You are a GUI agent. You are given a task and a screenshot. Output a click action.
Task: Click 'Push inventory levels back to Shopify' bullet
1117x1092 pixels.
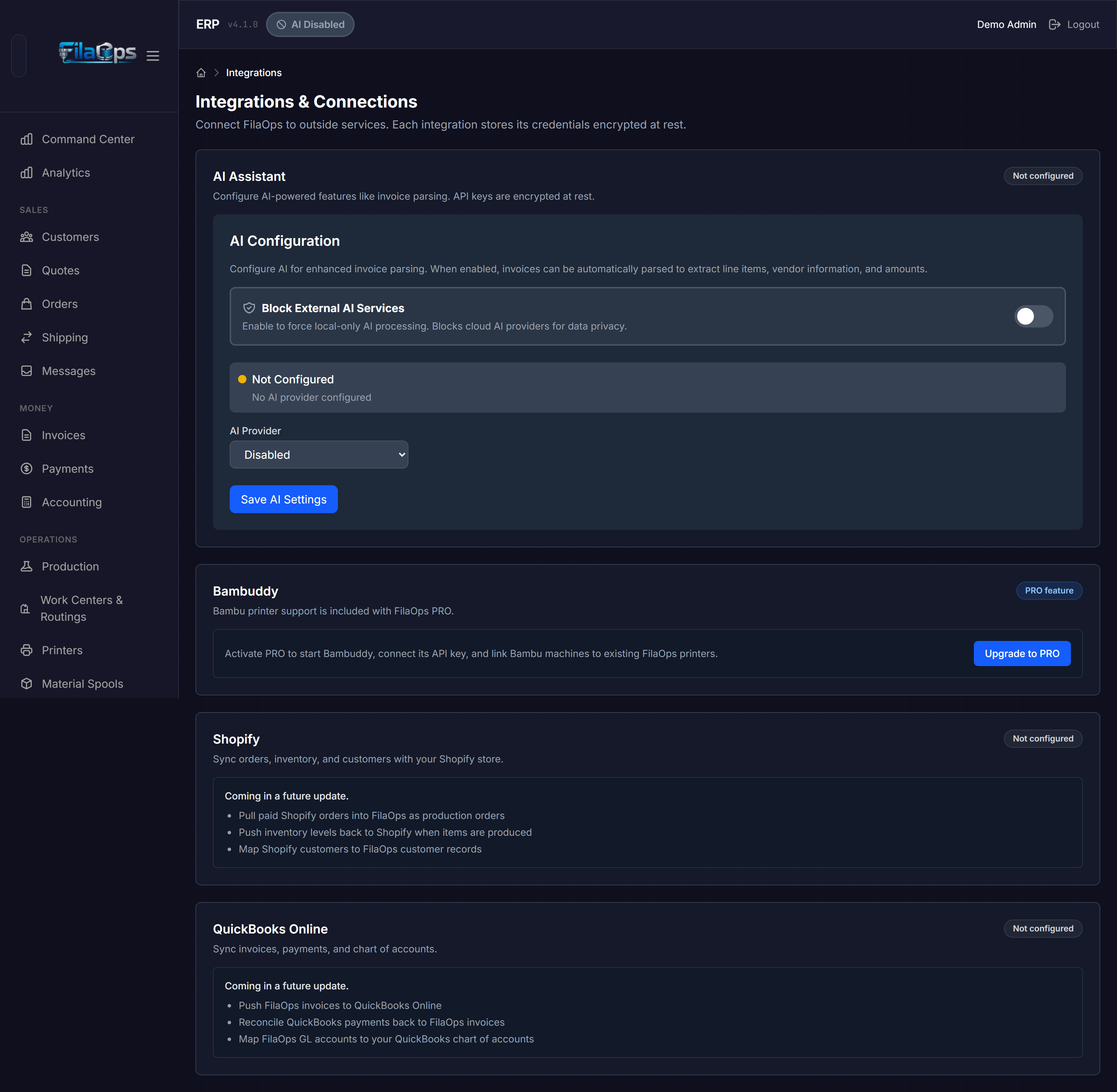pyautogui.click(x=385, y=832)
